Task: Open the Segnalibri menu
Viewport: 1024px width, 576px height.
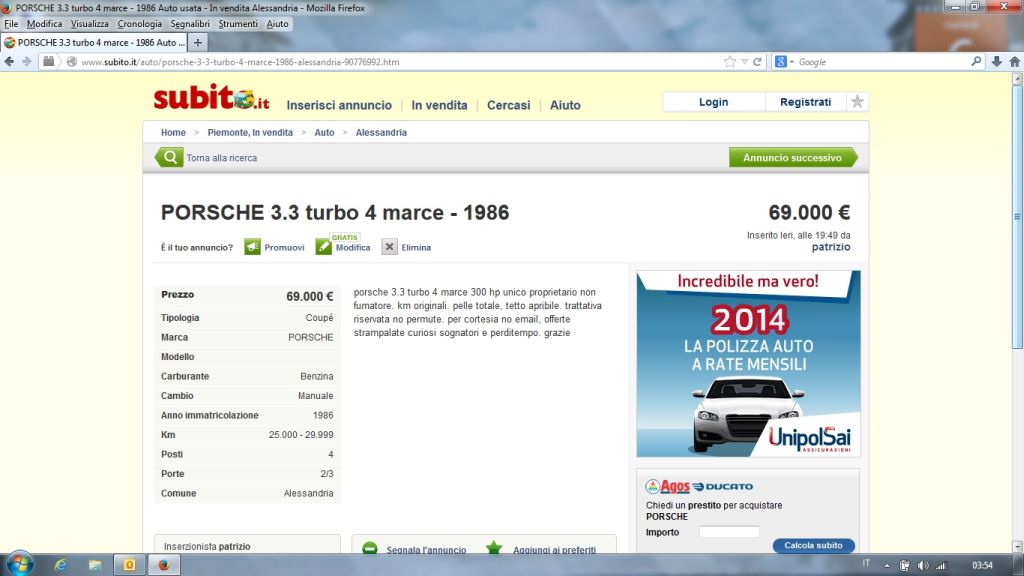Action: click(x=190, y=24)
